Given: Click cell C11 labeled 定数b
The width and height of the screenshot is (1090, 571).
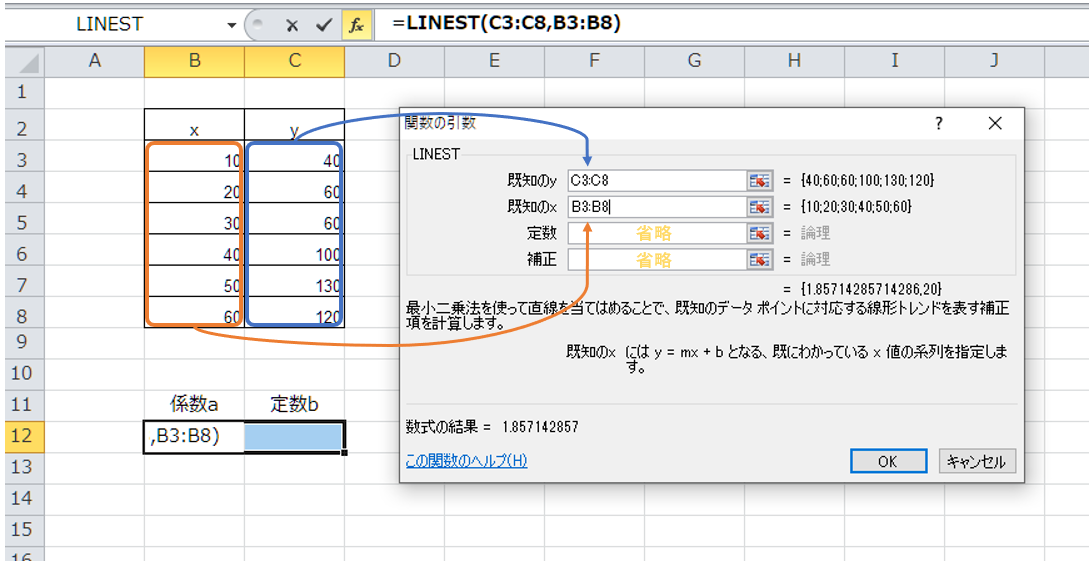Looking at the screenshot, I should 295,404.
